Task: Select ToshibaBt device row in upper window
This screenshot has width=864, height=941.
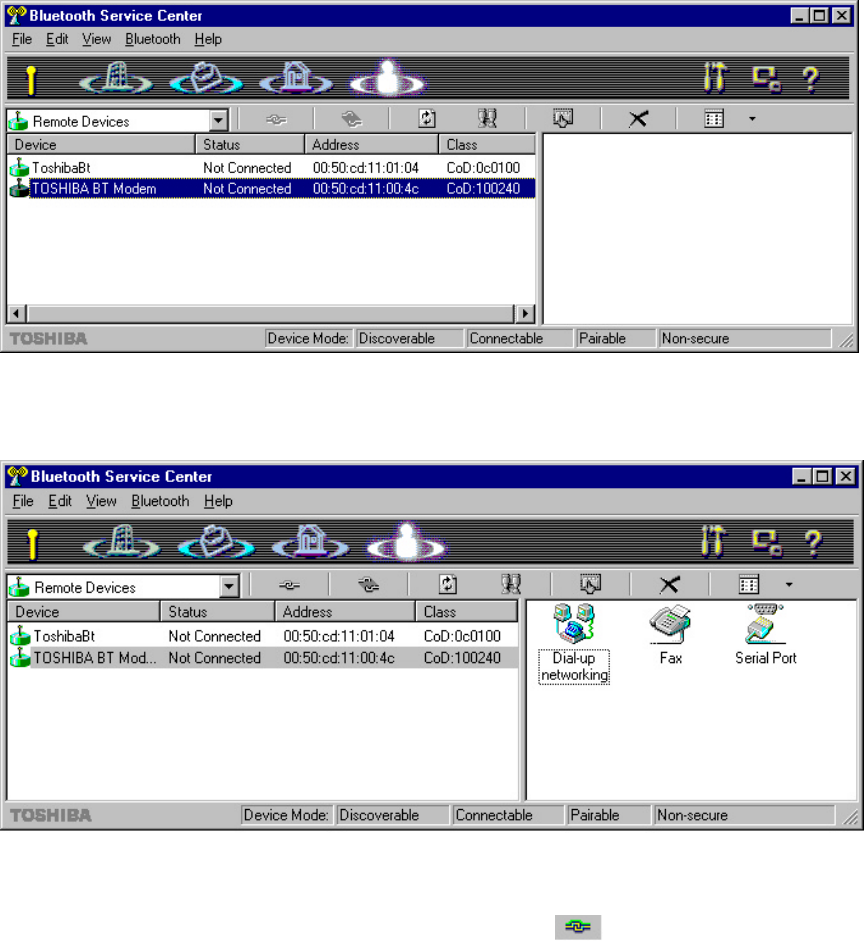Action: click(271, 167)
